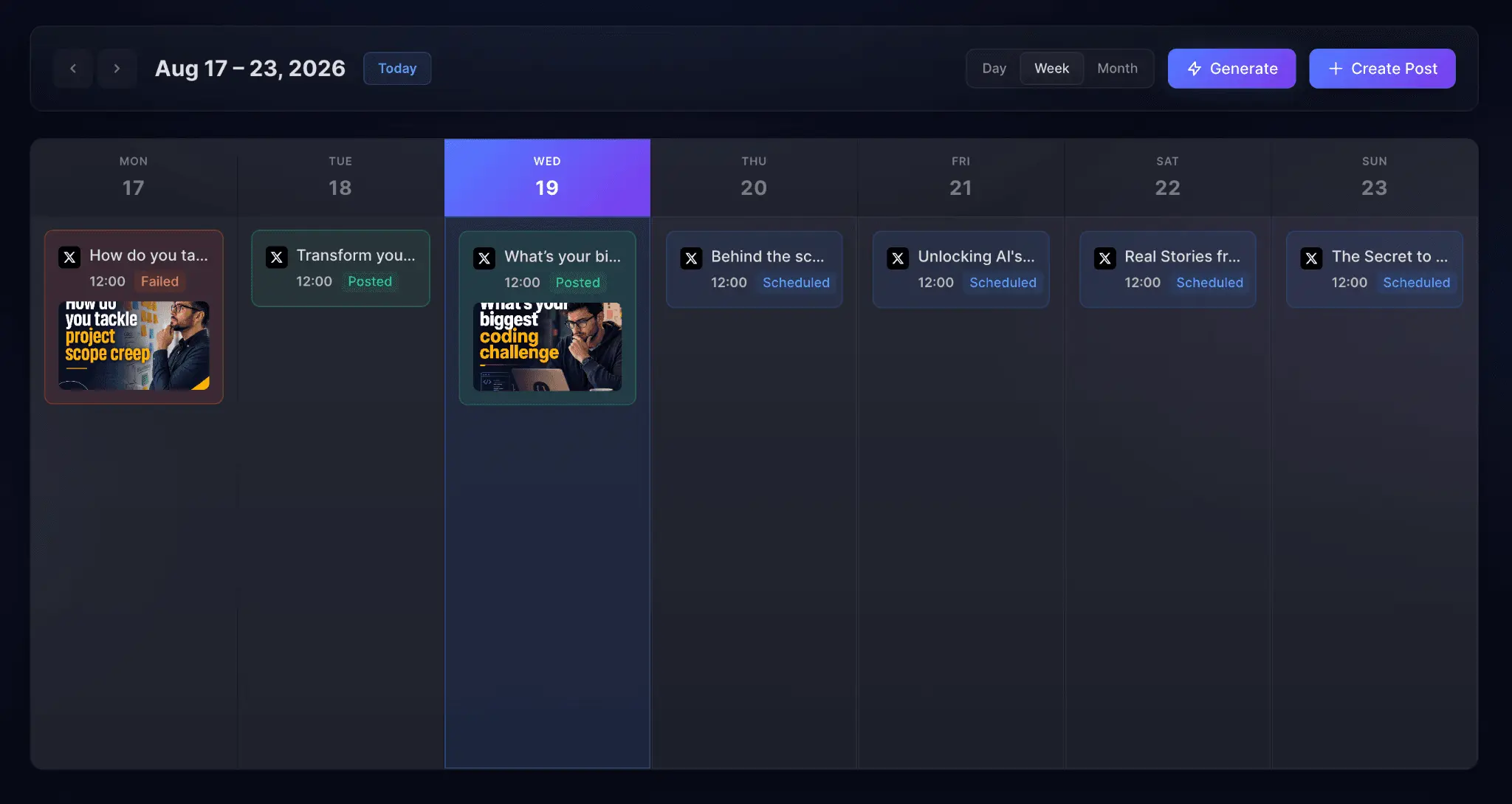This screenshot has width=1512, height=804.
Task: Select the Tue 18 column header
Action: click(x=340, y=178)
